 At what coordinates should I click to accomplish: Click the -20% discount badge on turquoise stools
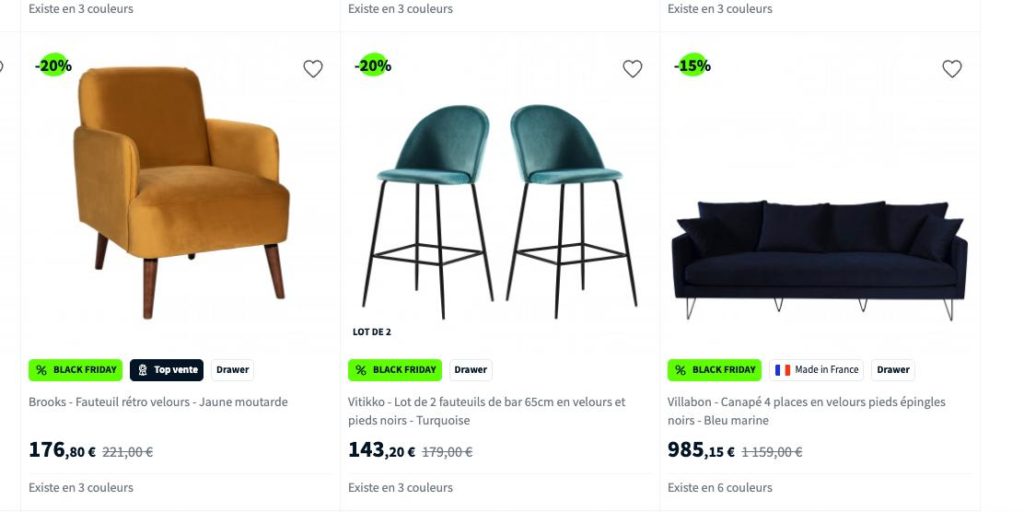pyautogui.click(x=373, y=65)
